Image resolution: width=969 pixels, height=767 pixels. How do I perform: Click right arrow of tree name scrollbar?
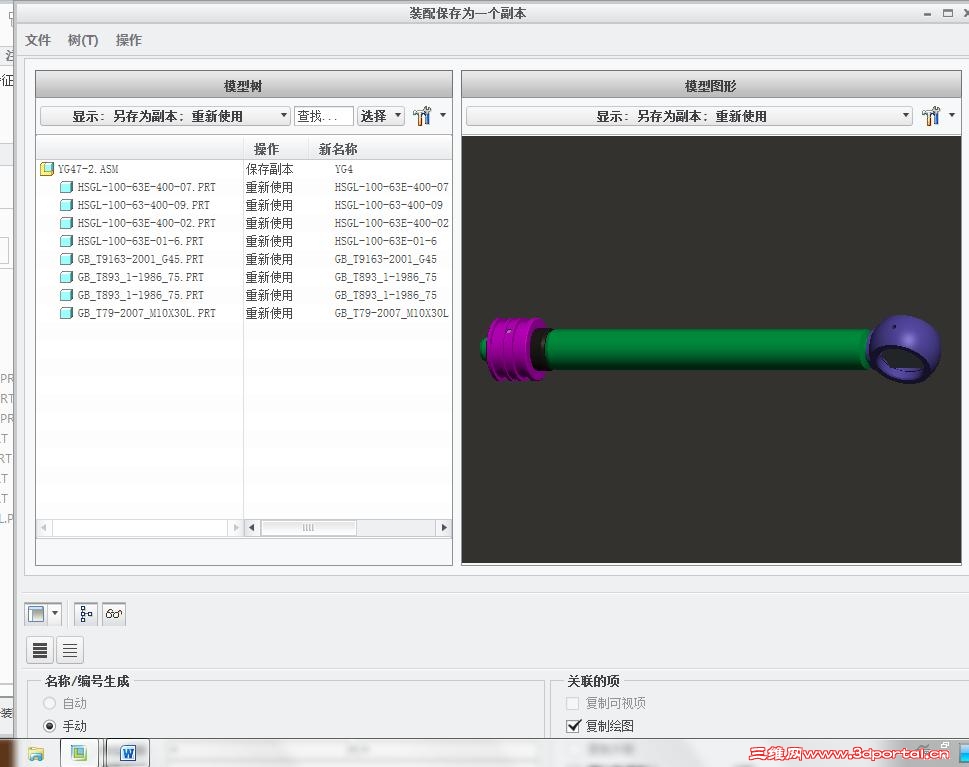coord(235,527)
